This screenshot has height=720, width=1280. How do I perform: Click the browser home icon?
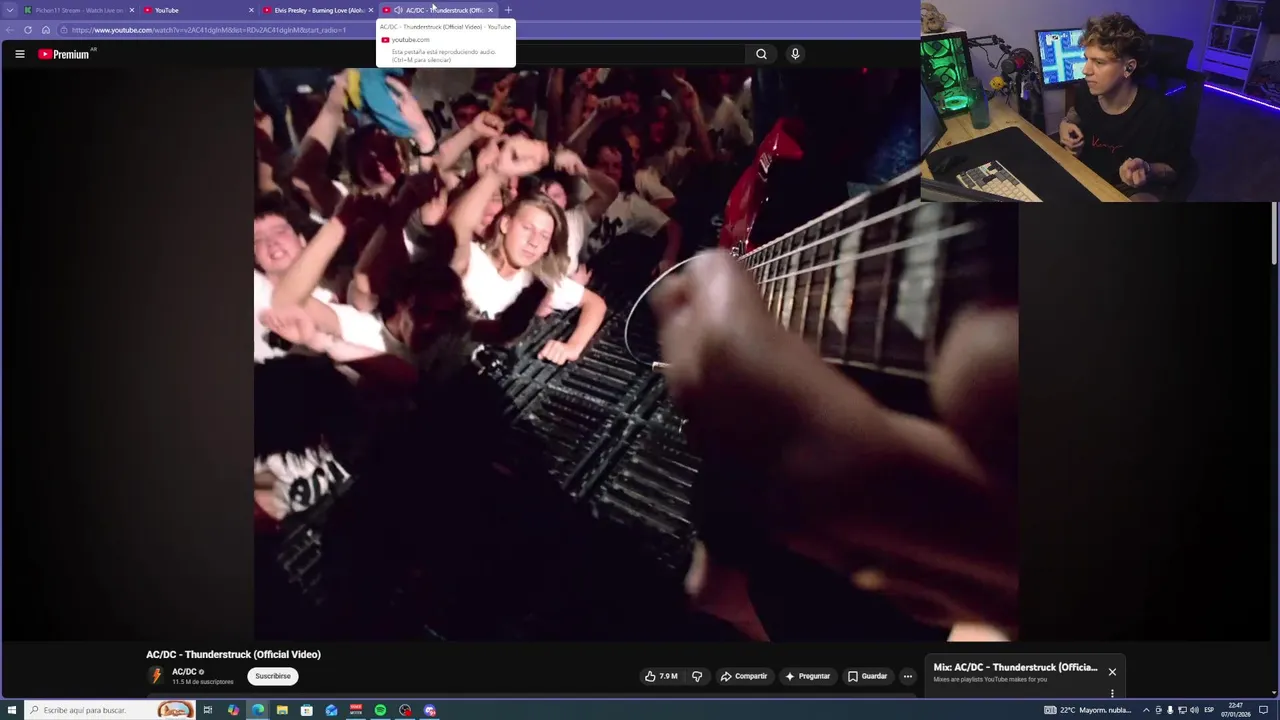46,30
